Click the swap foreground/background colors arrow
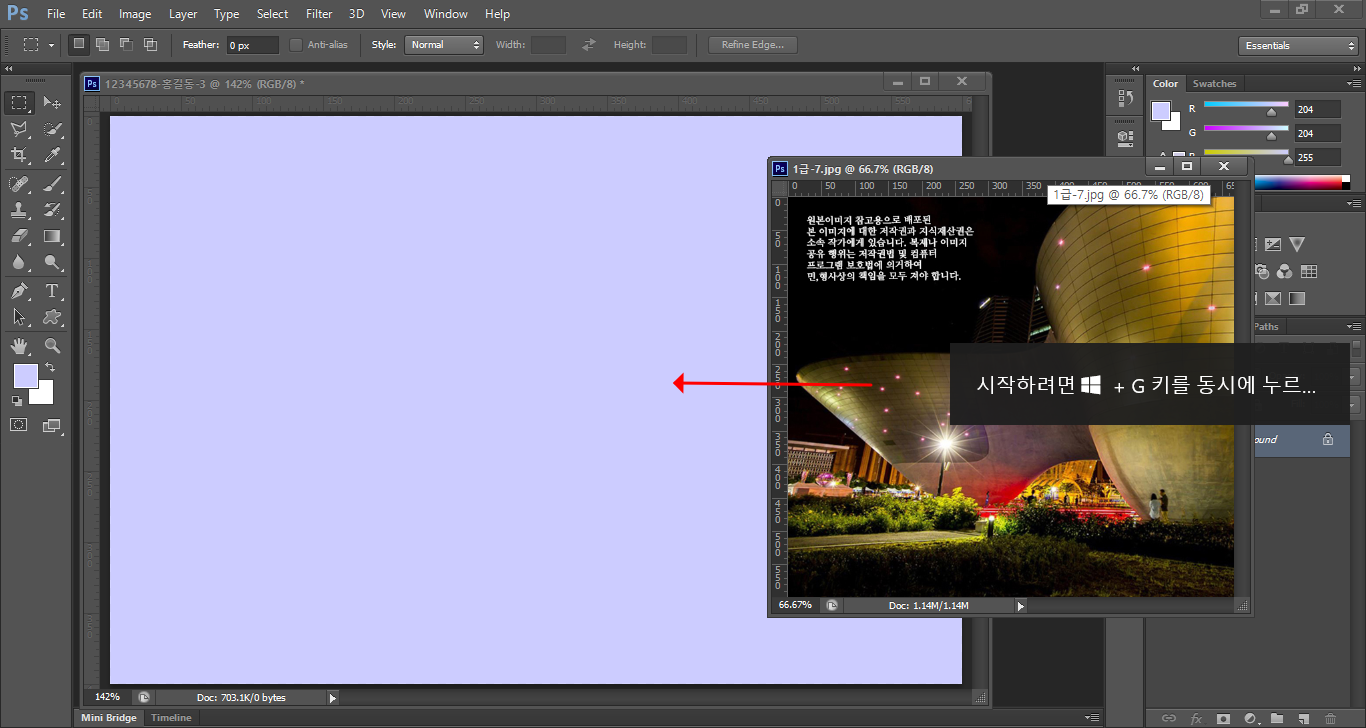 pos(49,368)
